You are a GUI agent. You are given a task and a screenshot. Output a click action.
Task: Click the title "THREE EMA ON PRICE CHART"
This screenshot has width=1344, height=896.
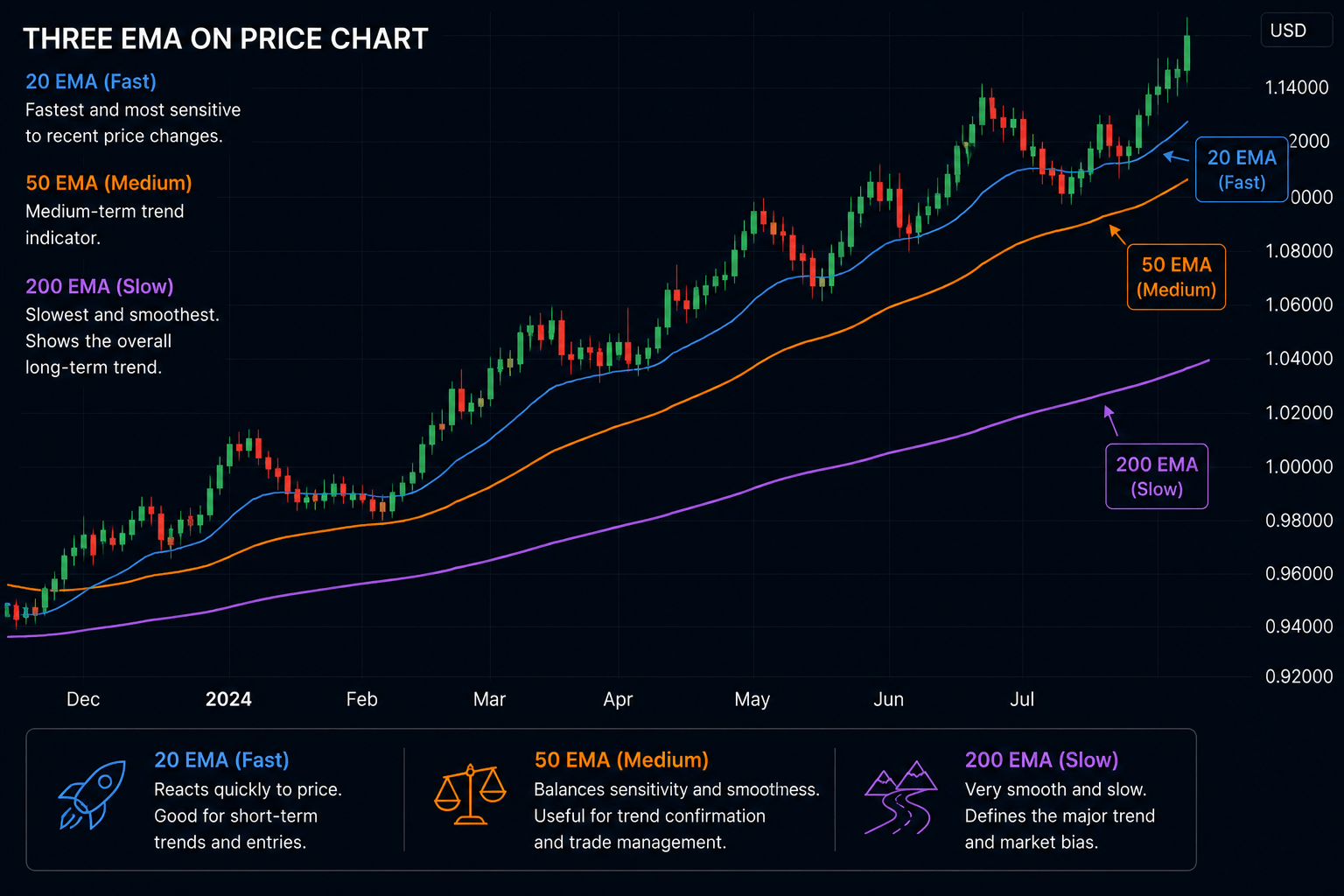(x=226, y=39)
